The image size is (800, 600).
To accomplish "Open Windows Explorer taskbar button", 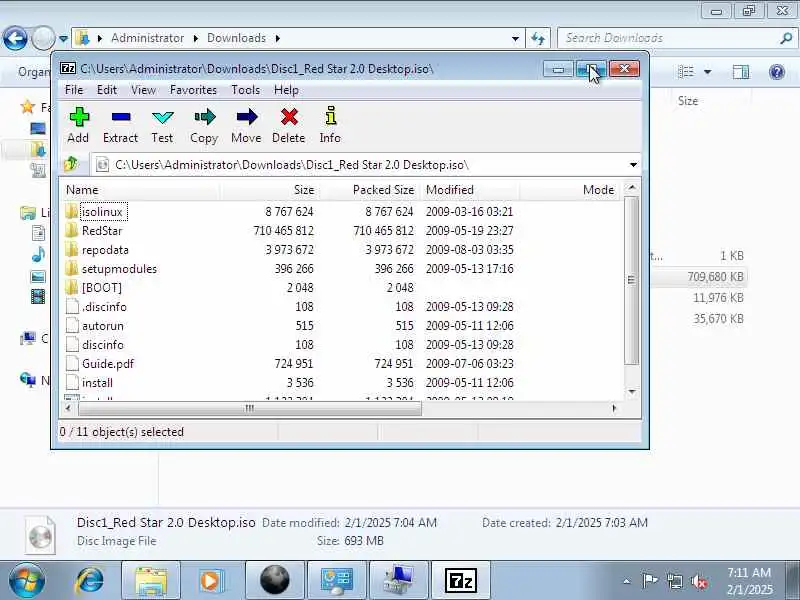I will point(151,581).
